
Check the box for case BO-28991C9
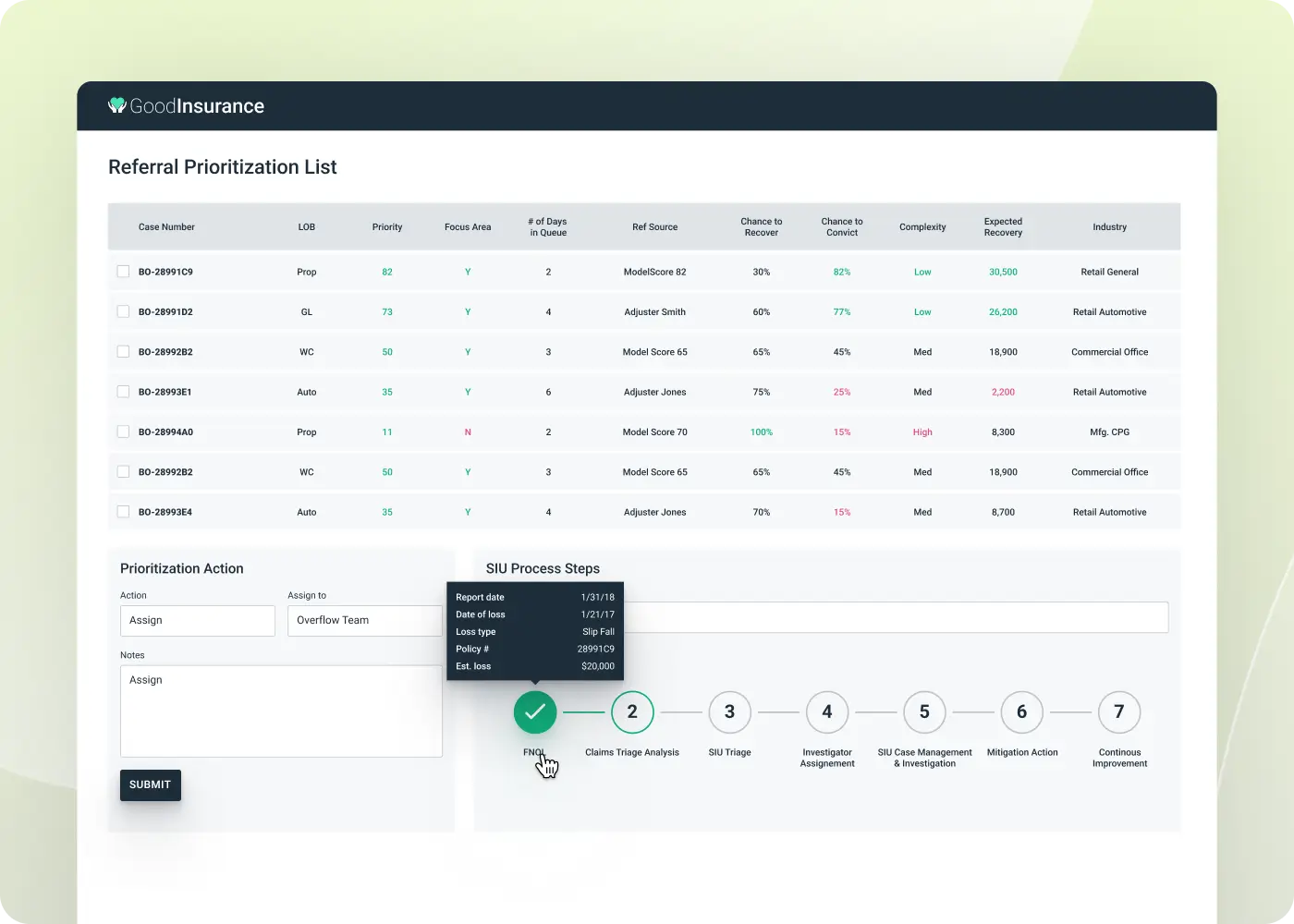click(x=123, y=272)
